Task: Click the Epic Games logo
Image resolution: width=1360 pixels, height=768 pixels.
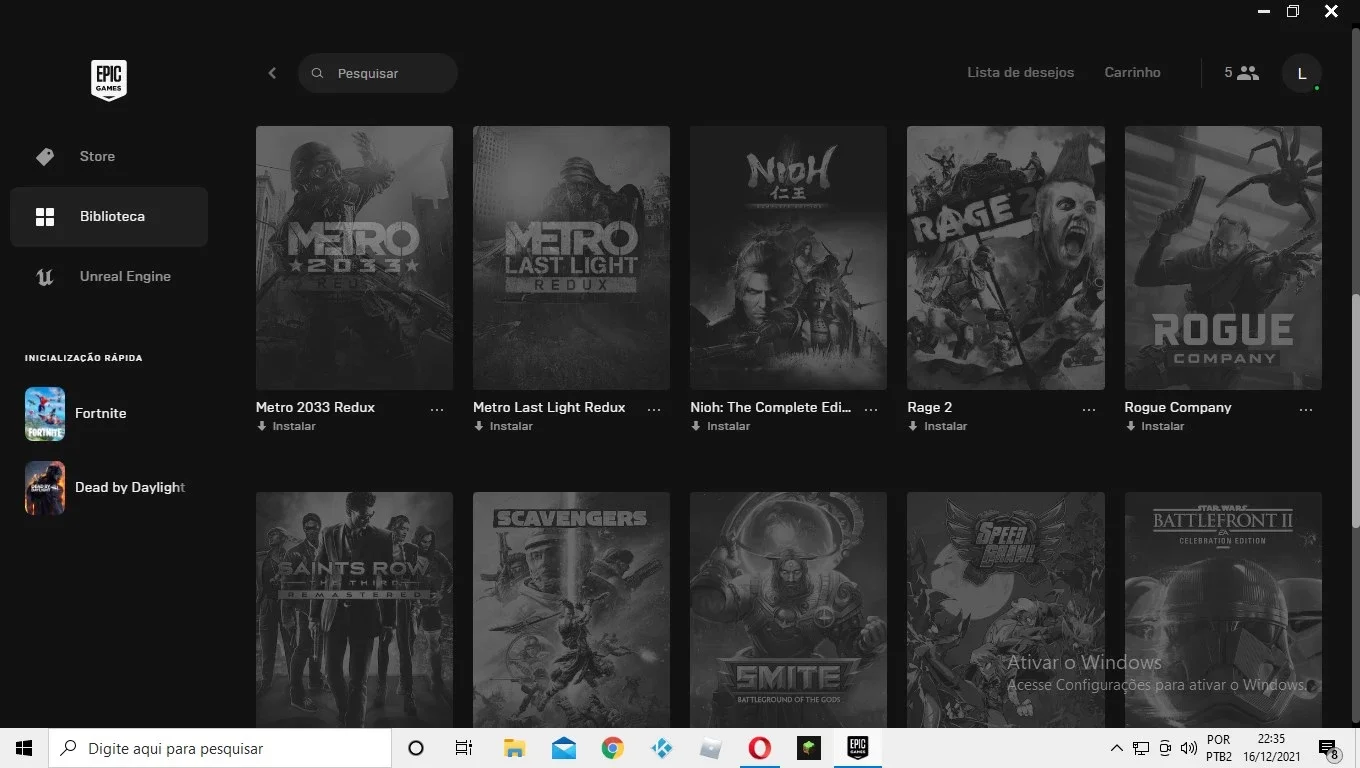Action: pos(109,80)
